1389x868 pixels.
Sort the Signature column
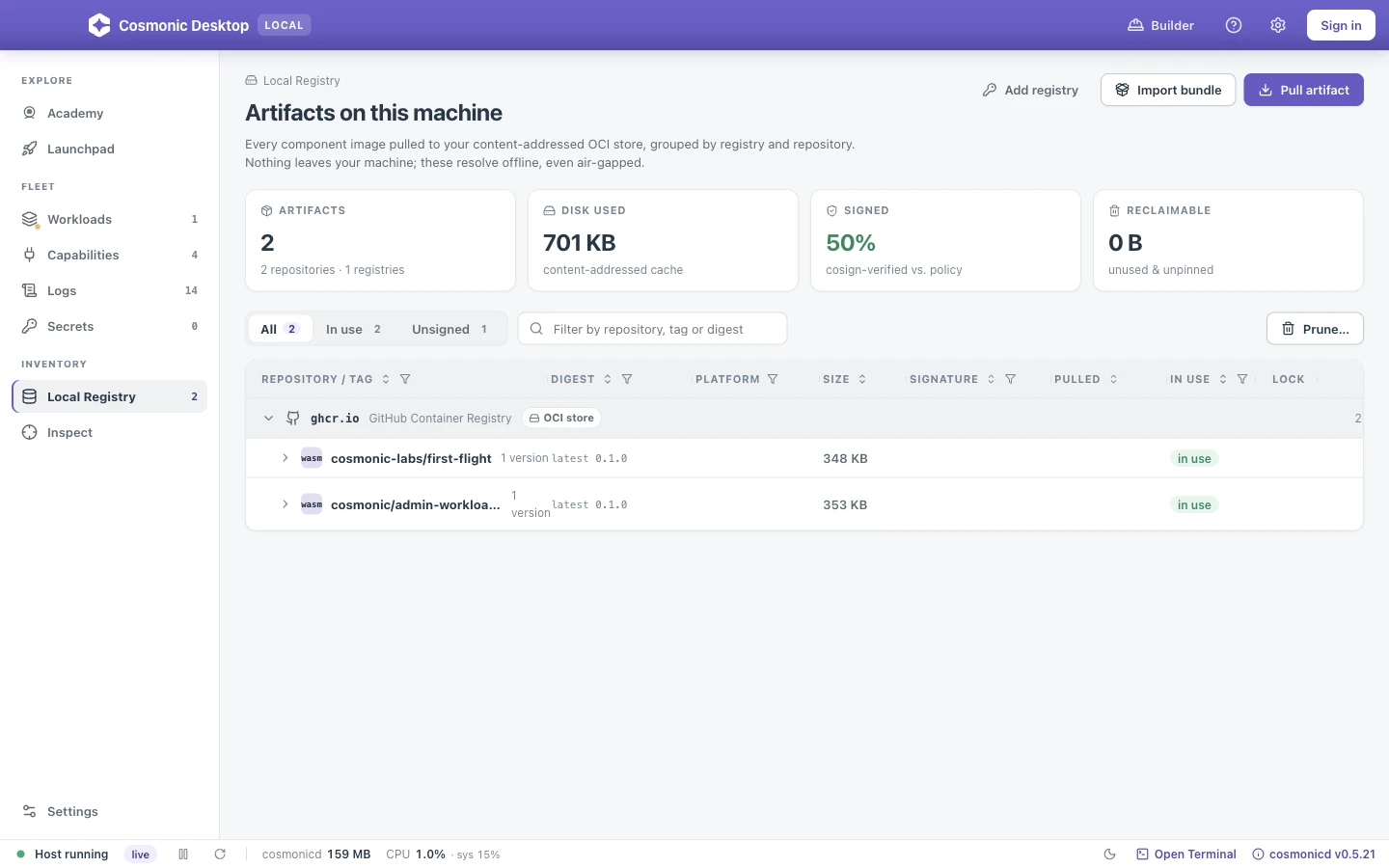pos(991,379)
